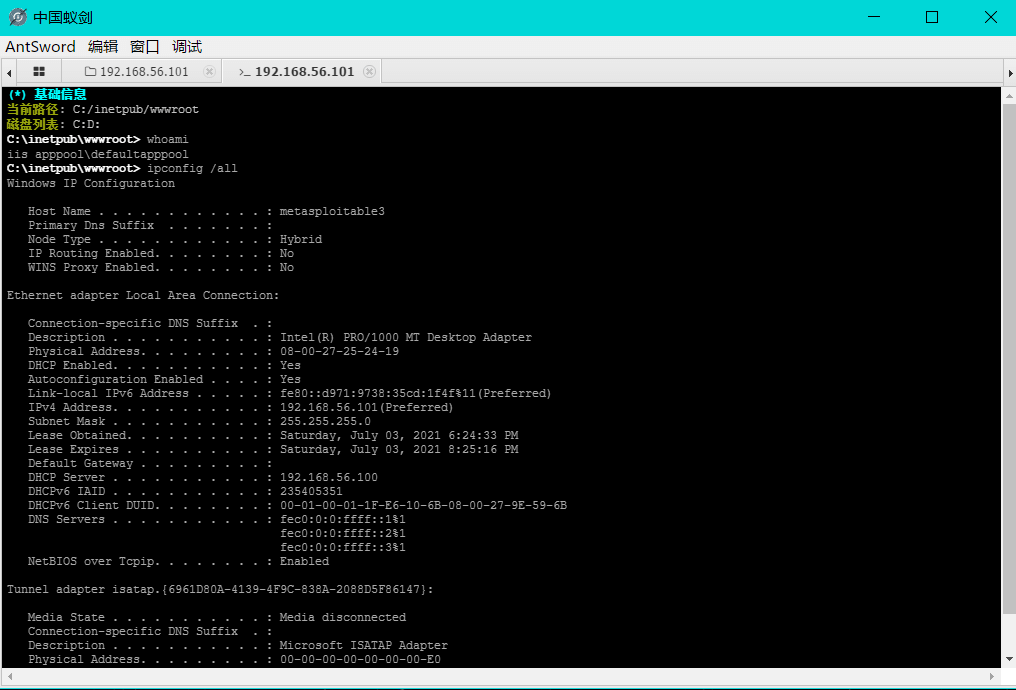The width and height of the screenshot is (1016, 690).
Task: Click the 'Microsoft ISATAP Adapter' description
Action: 364,645
